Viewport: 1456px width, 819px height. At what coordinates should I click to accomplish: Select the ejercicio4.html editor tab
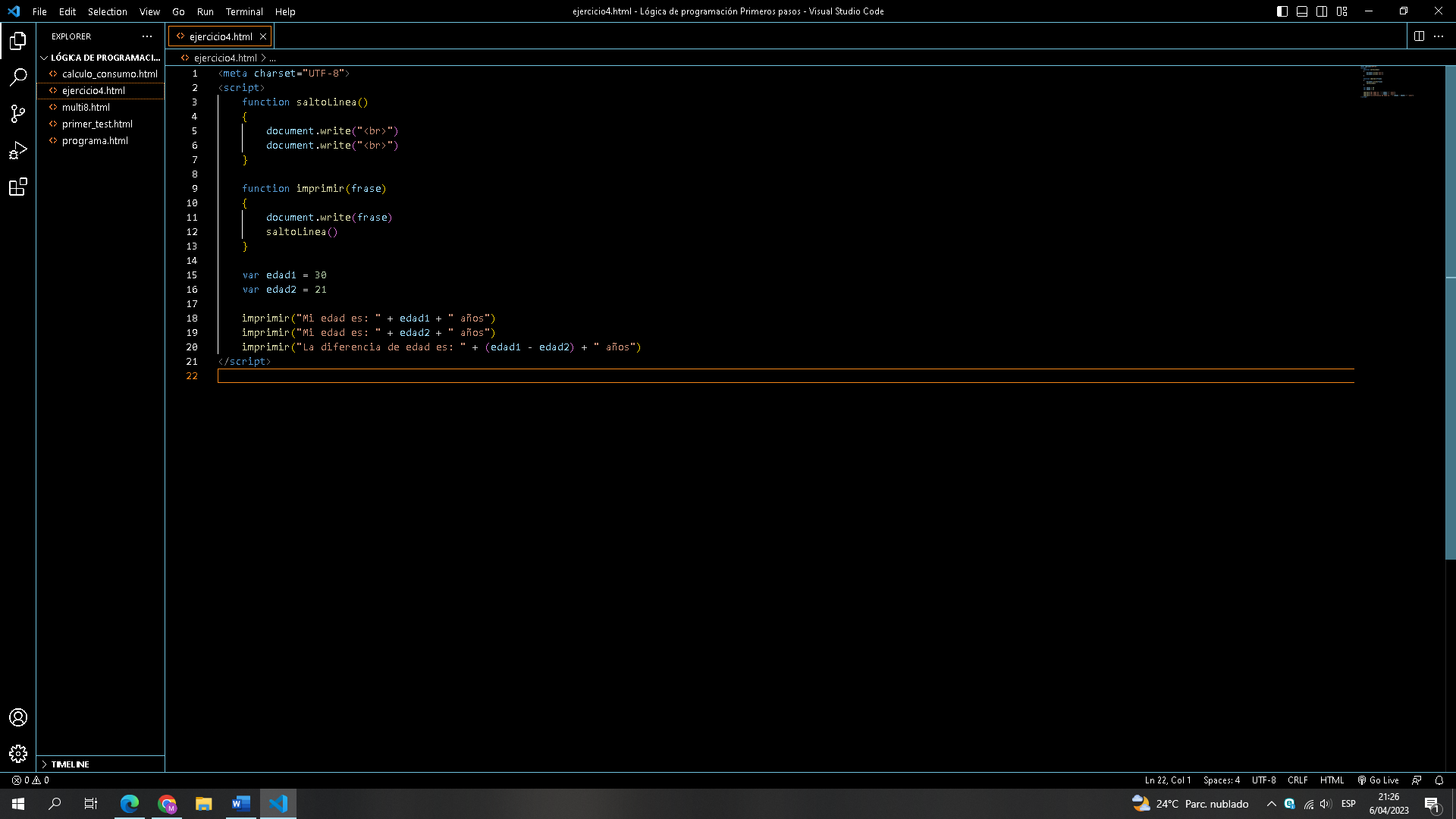click(221, 36)
